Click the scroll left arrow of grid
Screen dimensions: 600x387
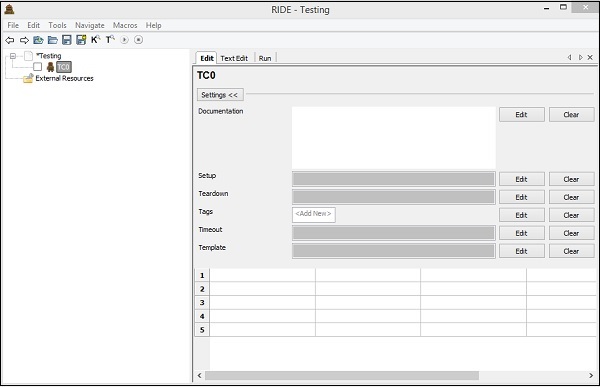click(199, 376)
